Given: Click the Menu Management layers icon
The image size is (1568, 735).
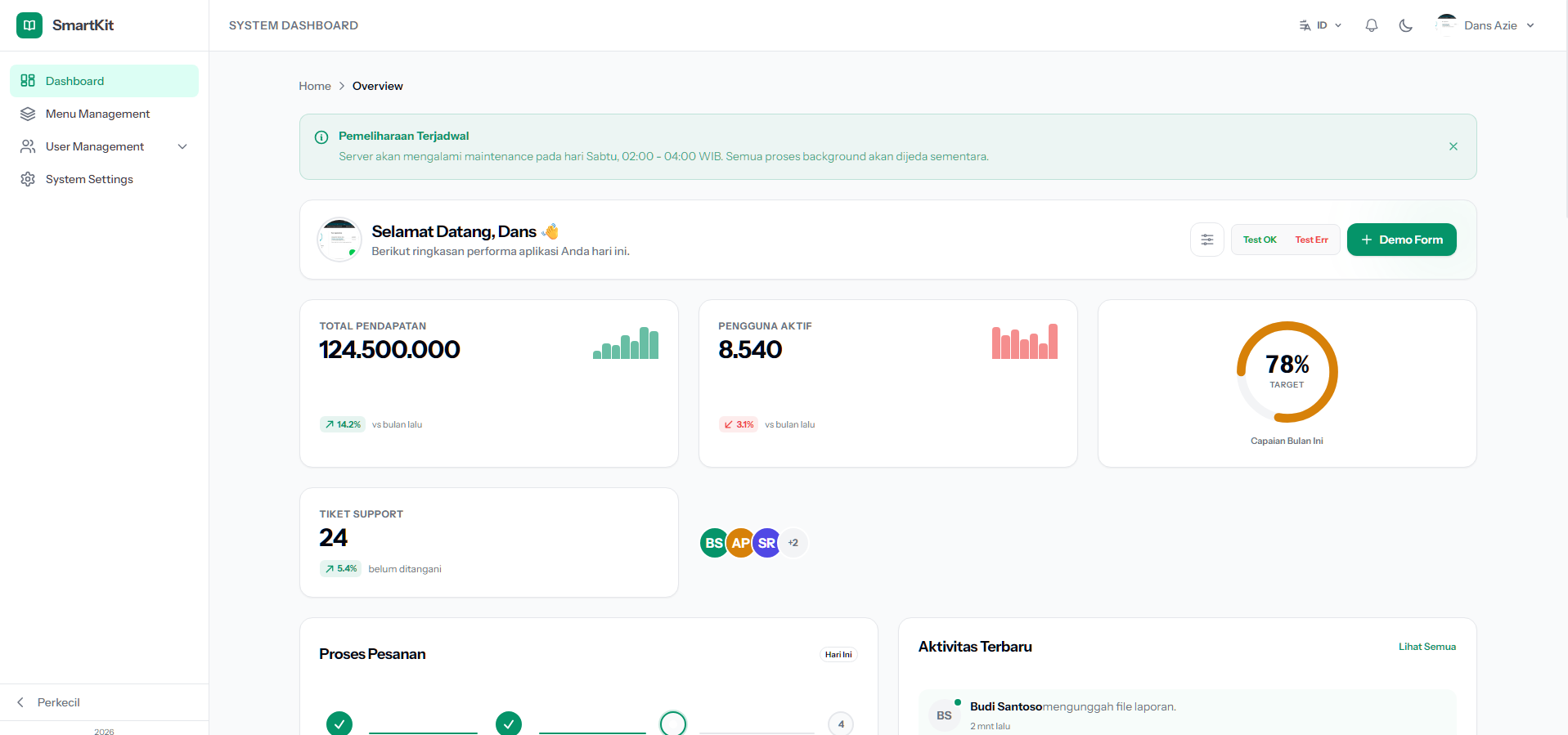Looking at the screenshot, I should point(28,114).
